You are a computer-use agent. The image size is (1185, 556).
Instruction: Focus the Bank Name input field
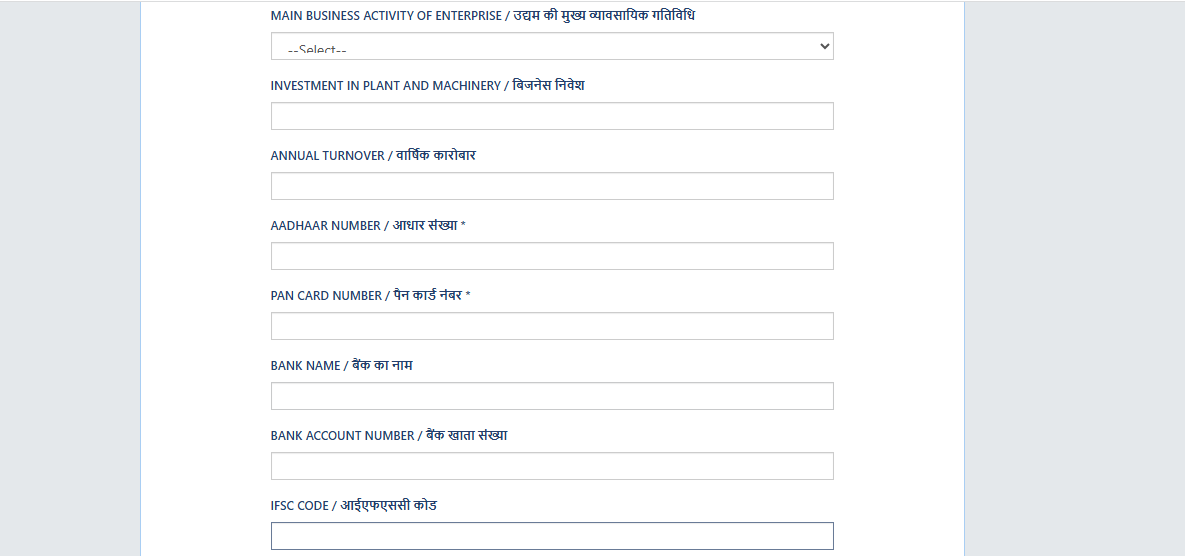click(551, 396)
